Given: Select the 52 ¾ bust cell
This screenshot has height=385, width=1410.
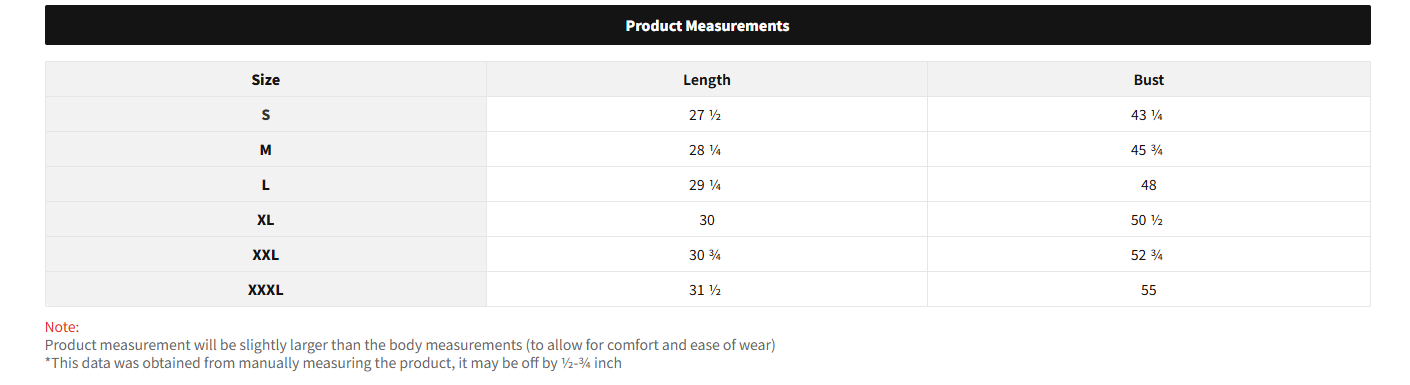Looking at the screenshot, I should point(1149,255).
